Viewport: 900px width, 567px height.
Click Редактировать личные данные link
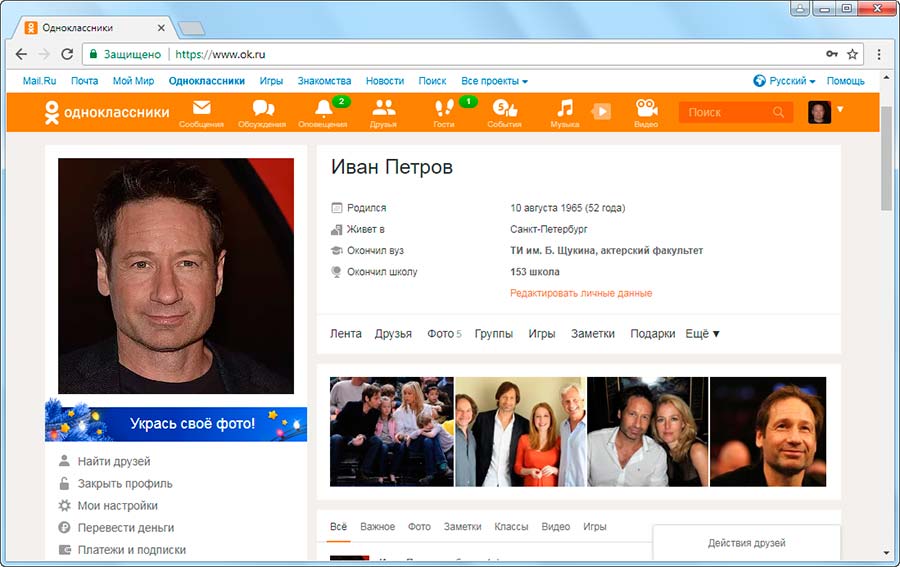581,293
